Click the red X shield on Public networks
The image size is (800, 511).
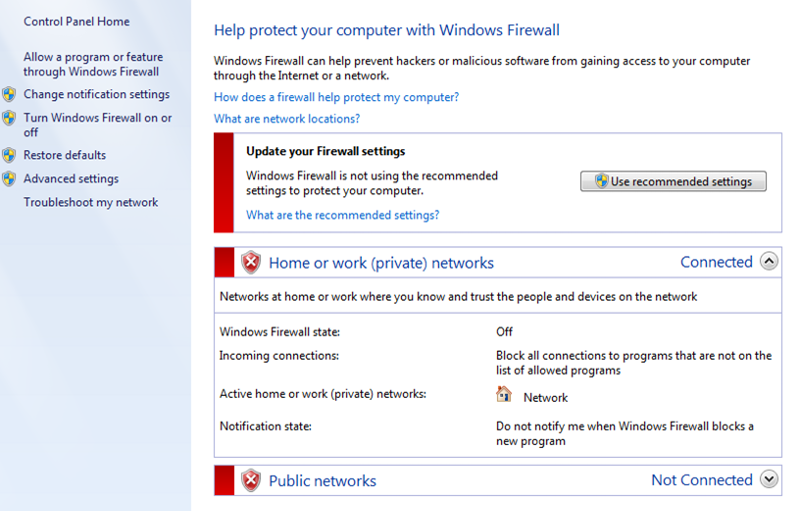251,480
